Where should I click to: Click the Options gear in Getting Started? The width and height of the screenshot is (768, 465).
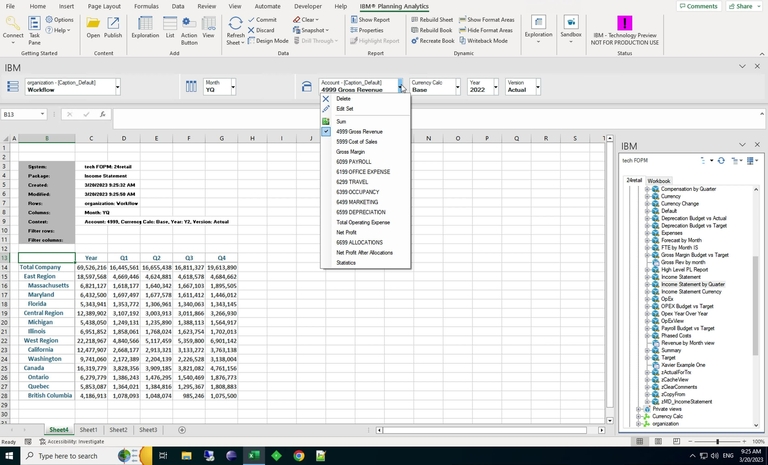pyautogui.click(x=59, y=20)
